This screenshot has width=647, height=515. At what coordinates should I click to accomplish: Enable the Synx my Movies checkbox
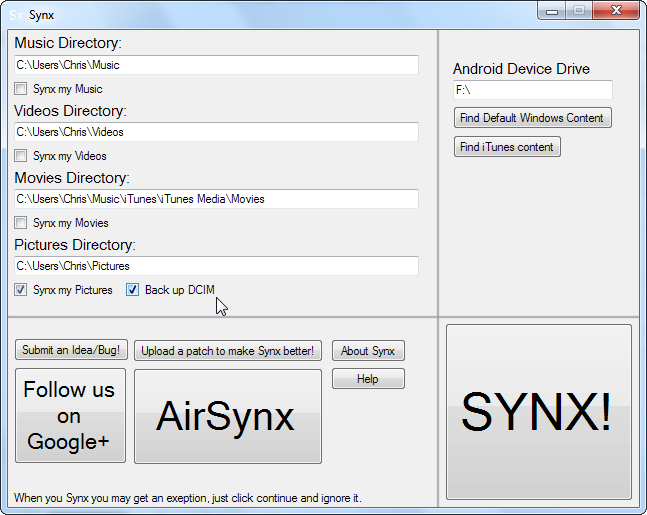pyautogui.click(x=21, y=223)
